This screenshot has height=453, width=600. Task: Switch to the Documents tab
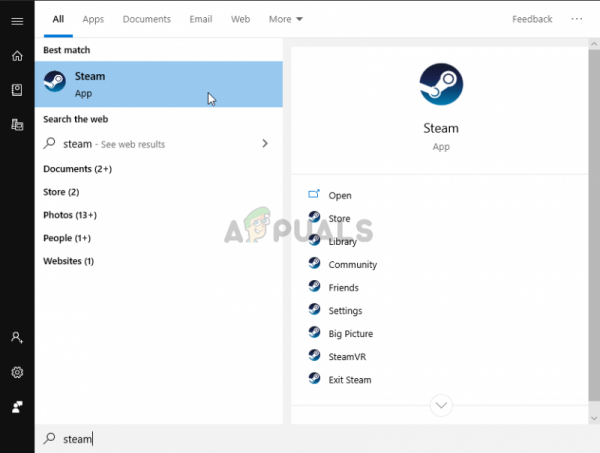pyautogui.click(x=147, y=19)
